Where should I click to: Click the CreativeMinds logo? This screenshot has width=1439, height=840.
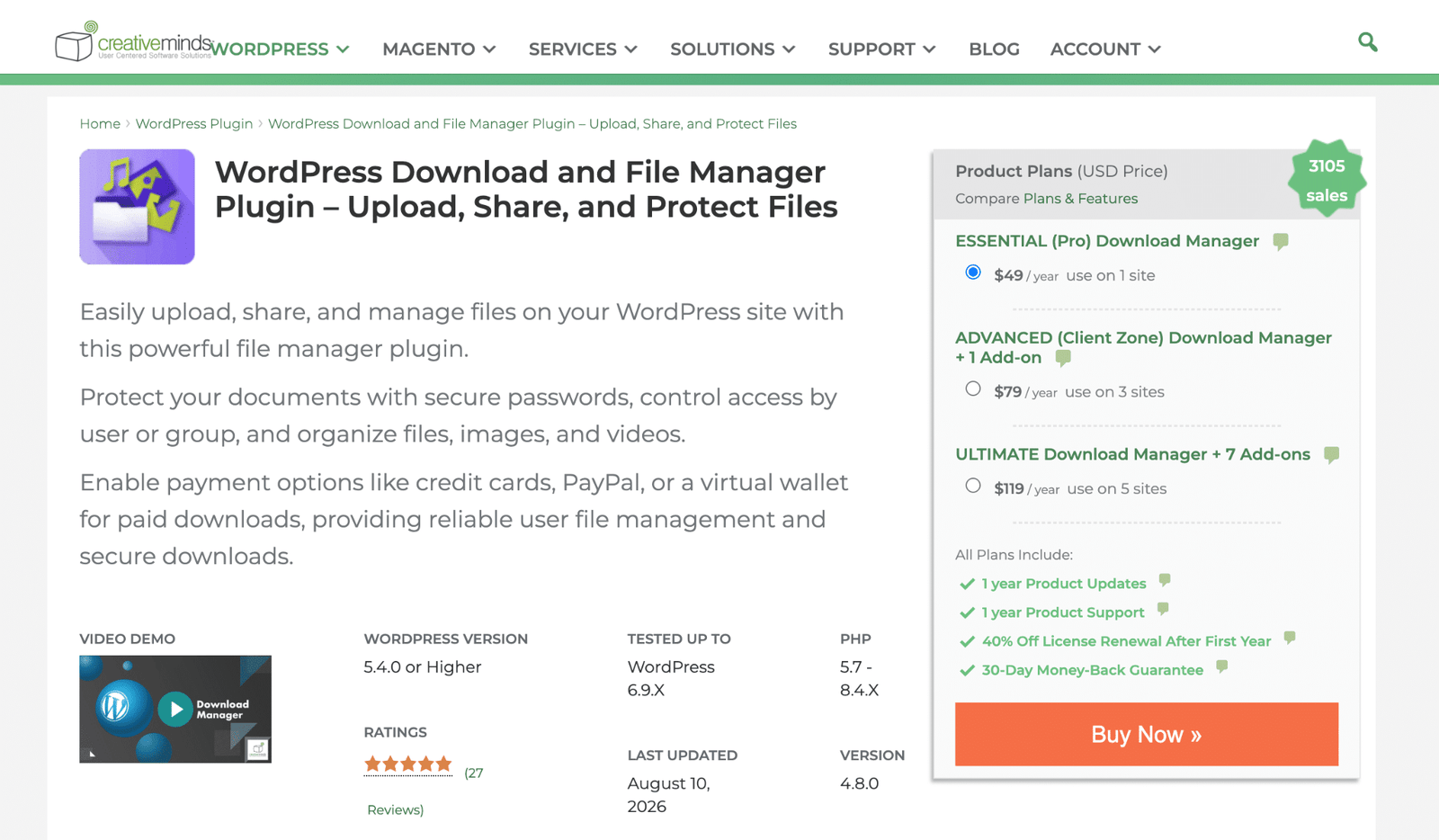click(133, 41)
